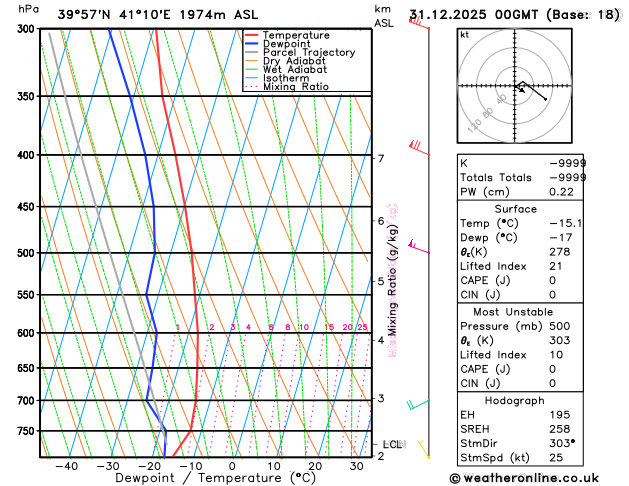Click the 'Hodograph' section heading

pos(515,401)
